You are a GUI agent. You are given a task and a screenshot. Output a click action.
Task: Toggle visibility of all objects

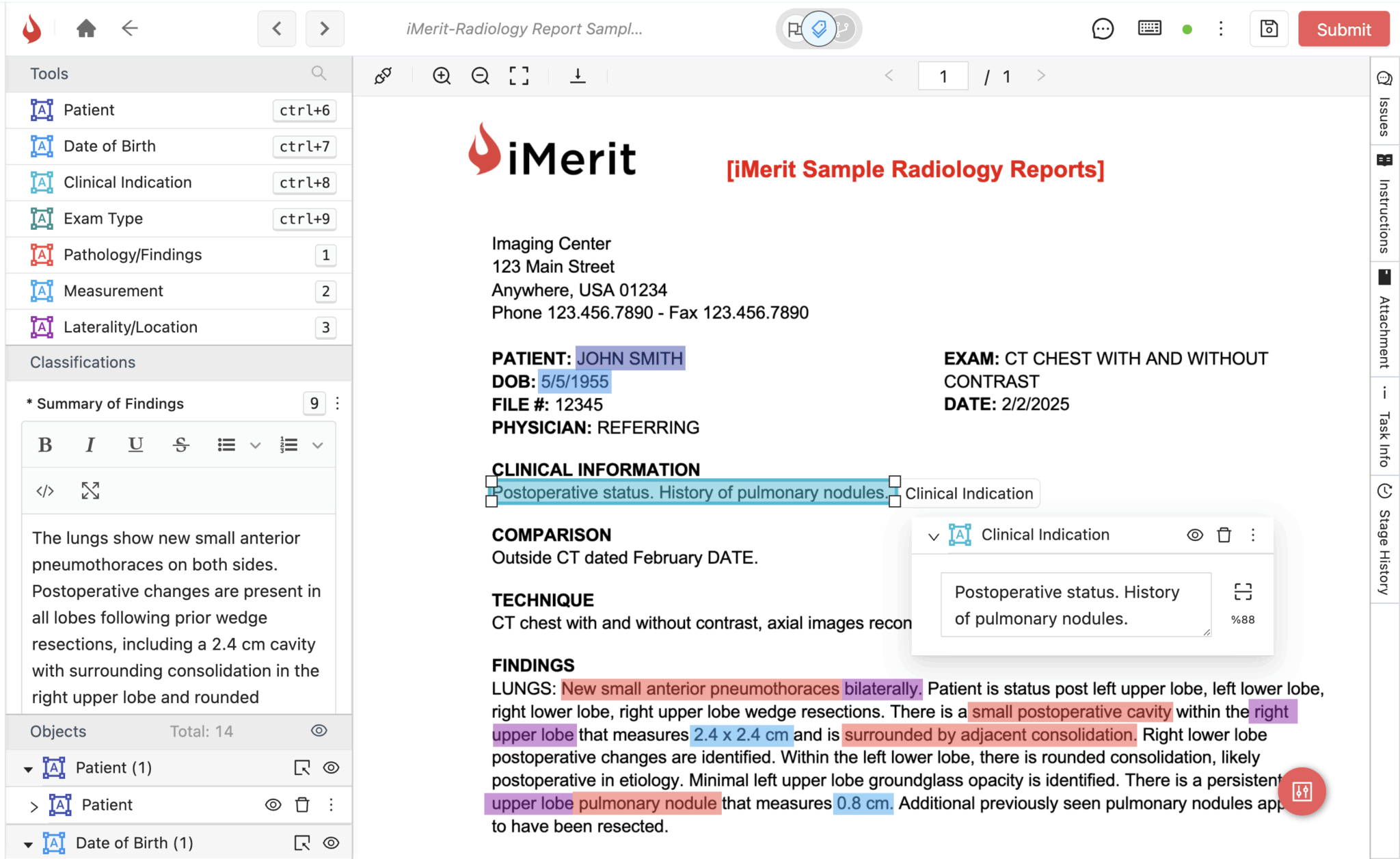319,731
